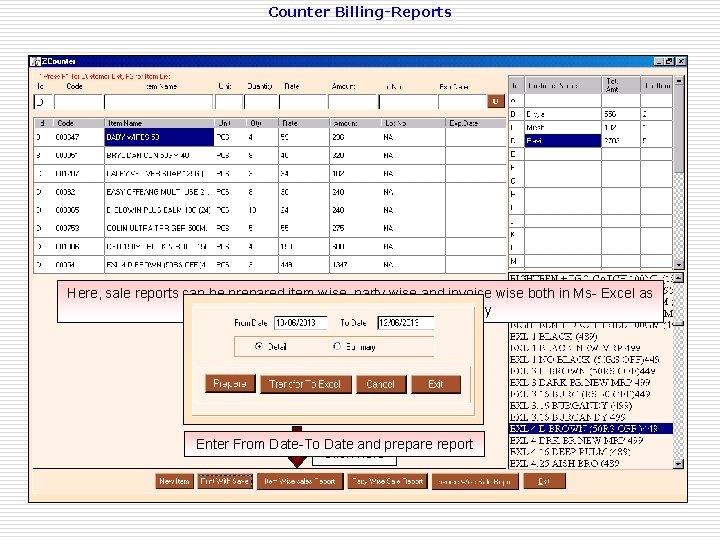Click Cancel in the report dialog
This screenshot has height=540, width=720.
[x=381, y=384]
